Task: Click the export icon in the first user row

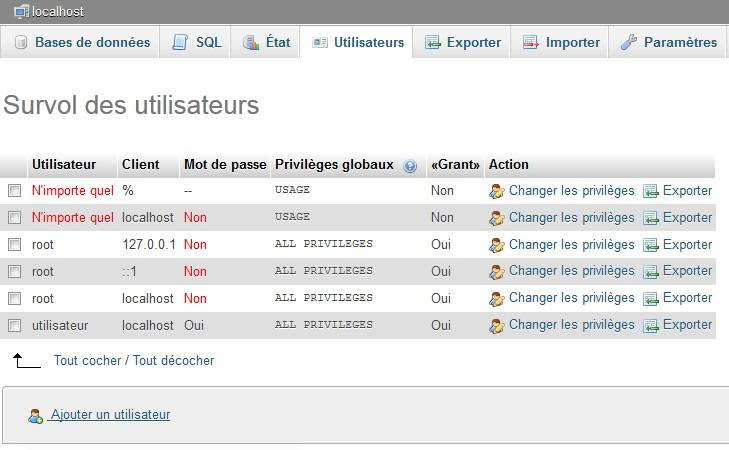Action: tap(651, 191)
